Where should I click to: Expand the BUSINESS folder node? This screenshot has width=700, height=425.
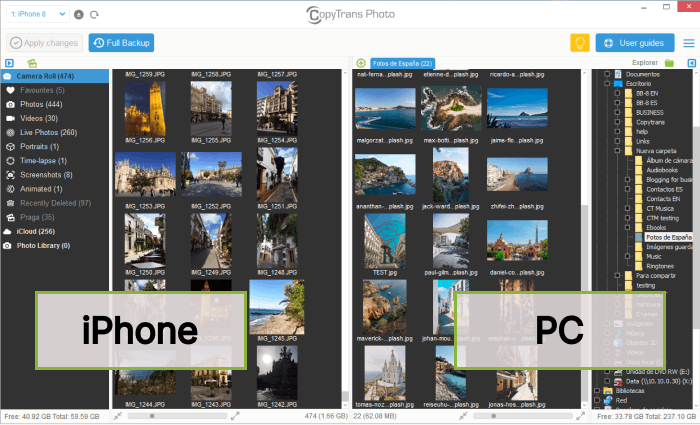pyautogui.click(x=617, y=112)
